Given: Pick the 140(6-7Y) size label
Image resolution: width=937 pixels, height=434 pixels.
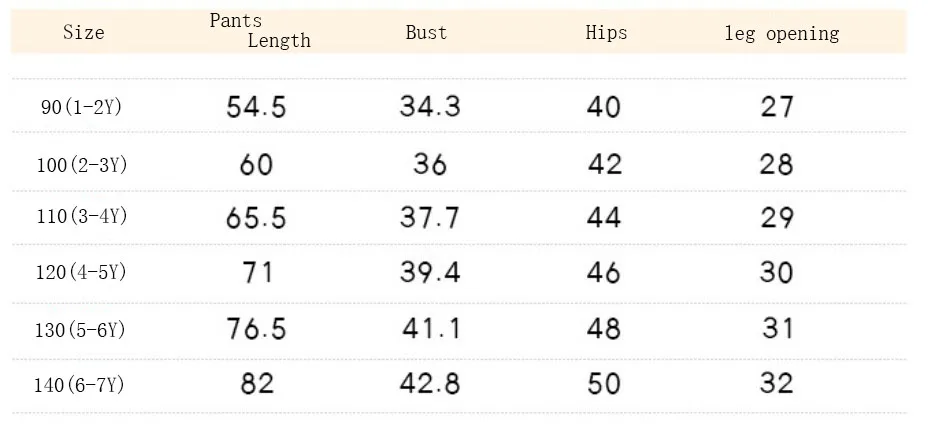Looking at the screenshot, I should [x=79, y=385].
